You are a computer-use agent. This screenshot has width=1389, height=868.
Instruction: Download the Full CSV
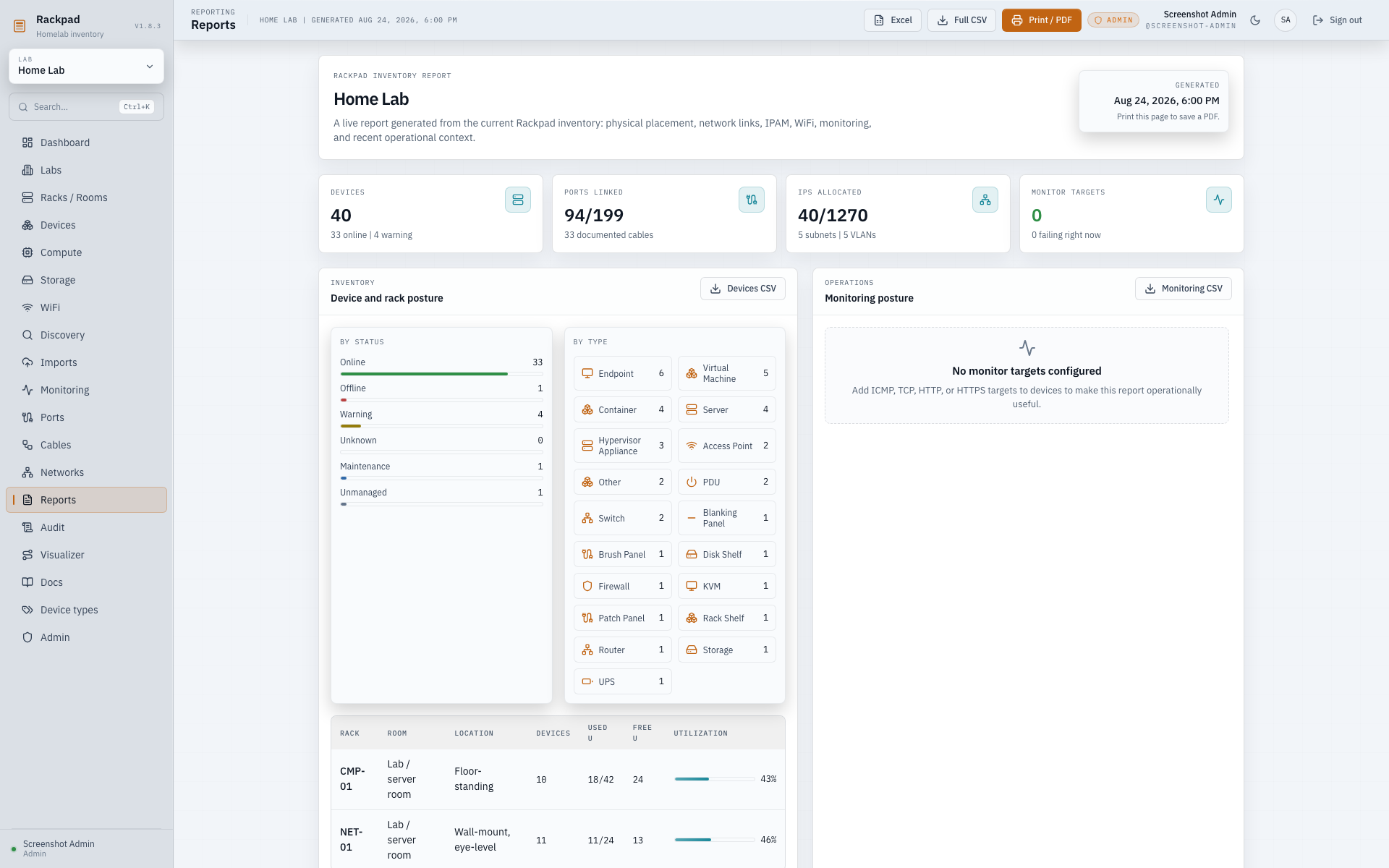[x=961, y=20]
